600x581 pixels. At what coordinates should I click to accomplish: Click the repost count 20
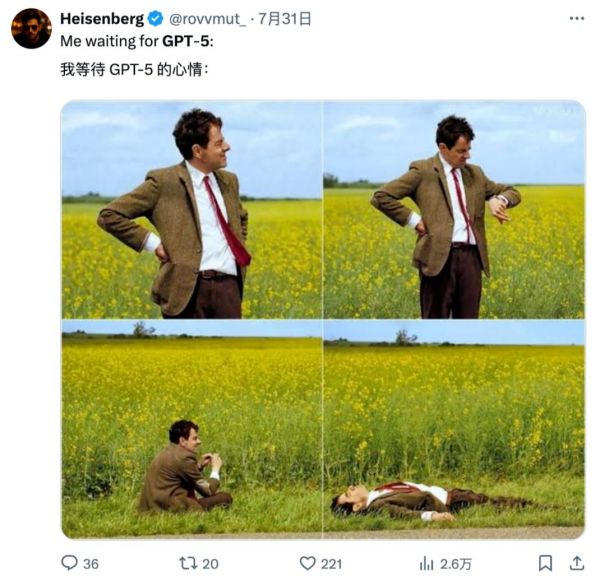[x=210, y=564]
